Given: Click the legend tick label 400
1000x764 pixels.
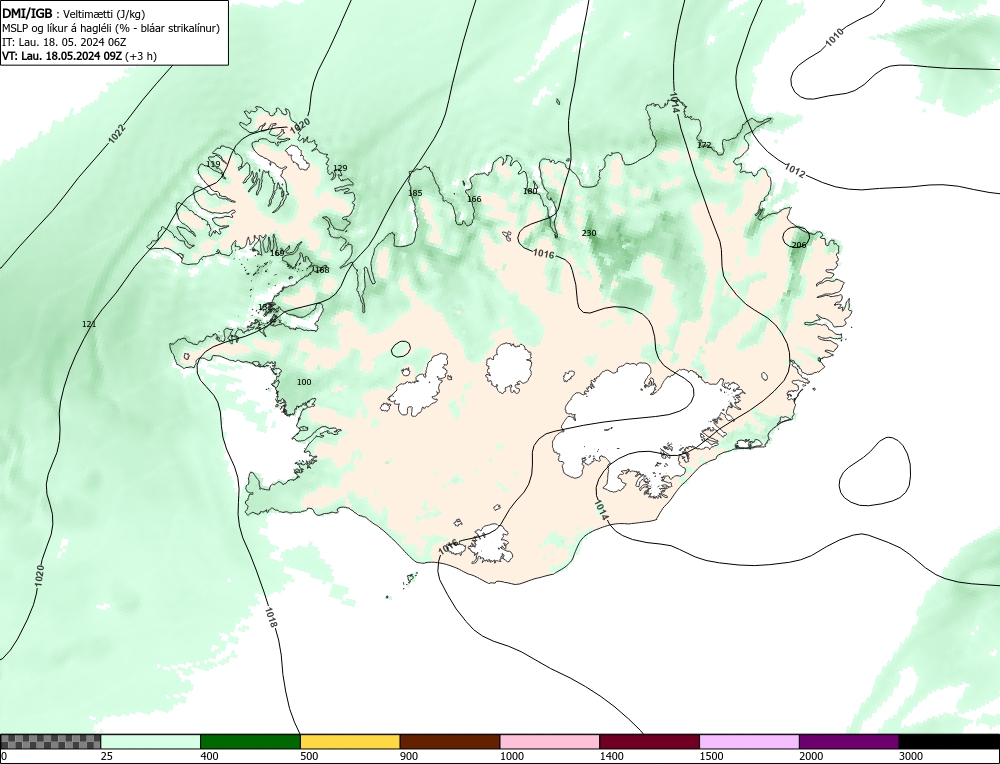Looking at the screenshot, I should pos(209,756).
